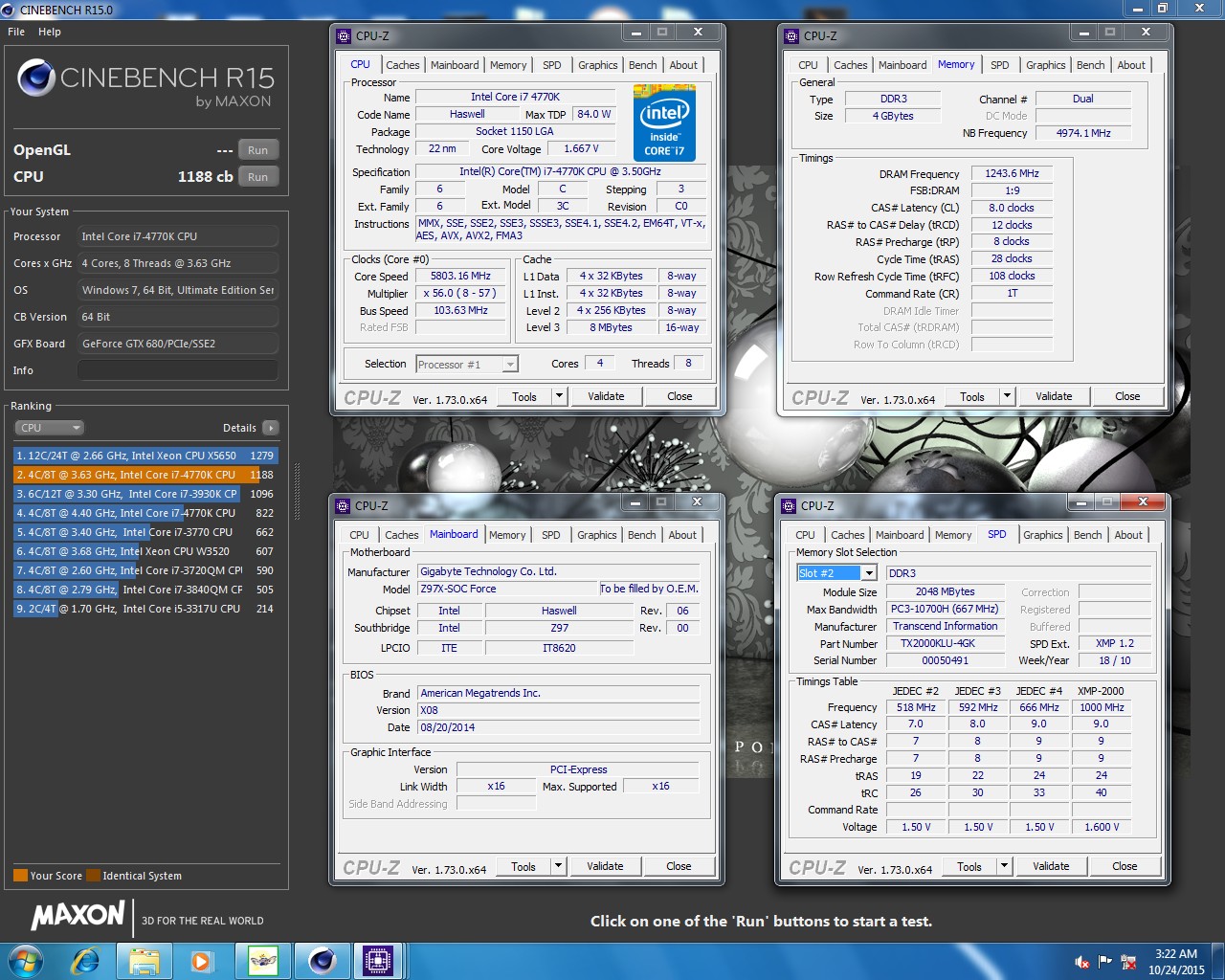
Task: Open the File menu in Cinebench
Action: 16,32
